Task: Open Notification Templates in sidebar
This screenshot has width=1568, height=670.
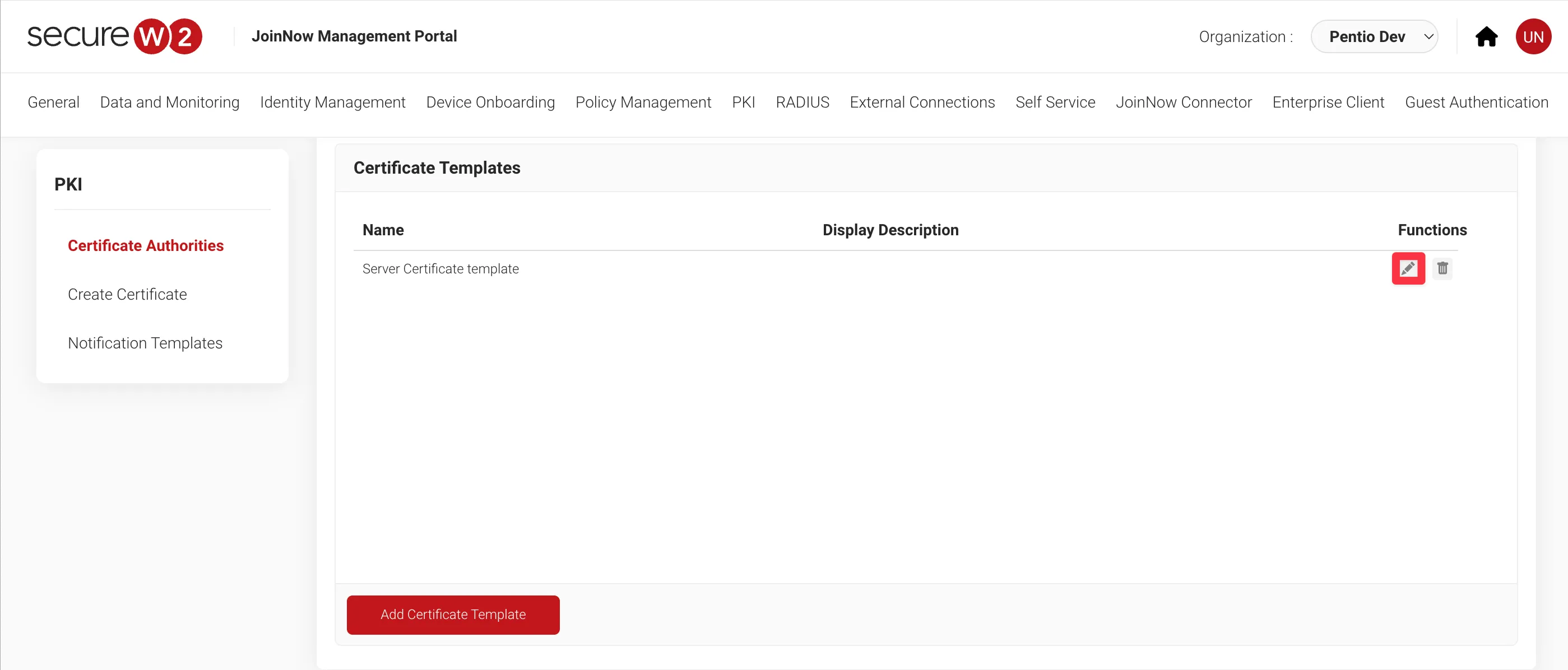Action: (145, 343)
